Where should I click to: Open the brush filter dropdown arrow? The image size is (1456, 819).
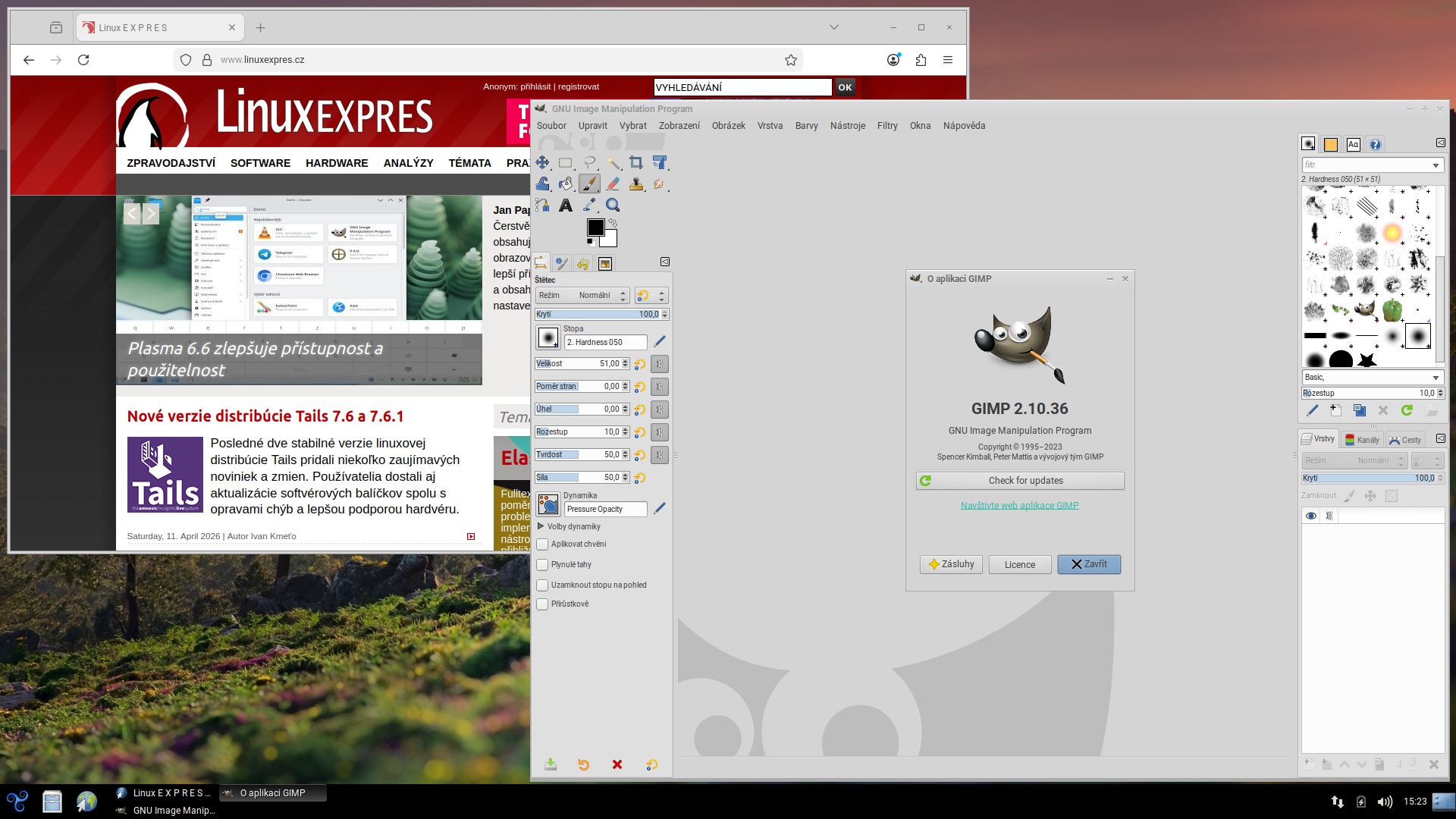click(x=1436, y=165)
